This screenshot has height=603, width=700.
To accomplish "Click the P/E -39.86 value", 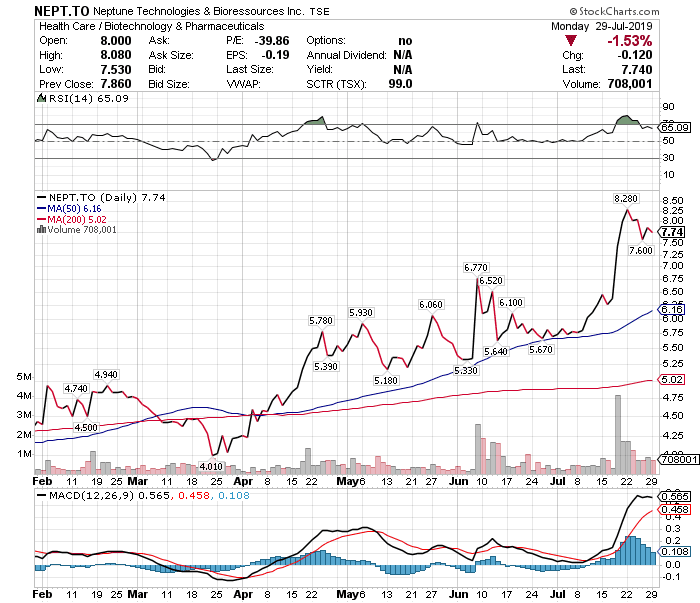I will (x=272, y=41).
